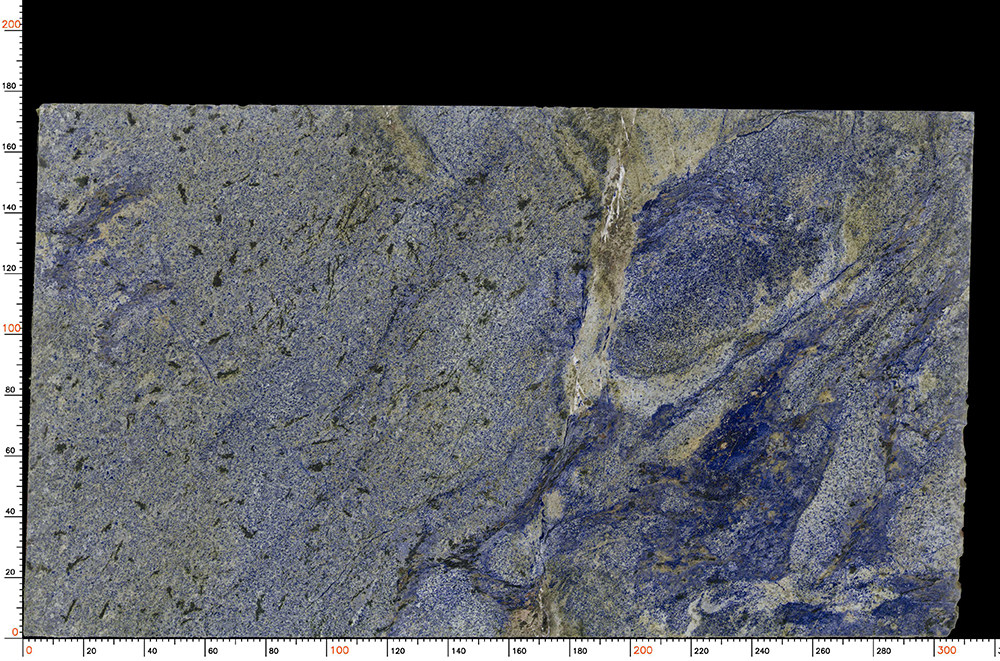Select the 40 label on the bottom ruler
1000x661 pixels.
tap(151, 650)
